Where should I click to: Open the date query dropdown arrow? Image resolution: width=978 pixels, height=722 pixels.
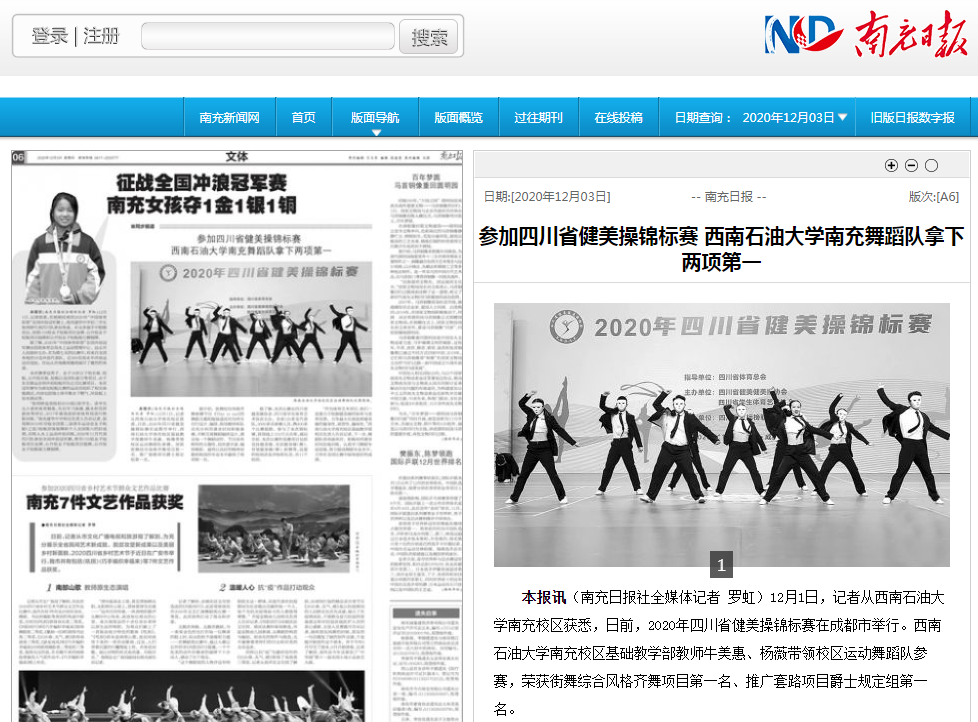[843, 117]
